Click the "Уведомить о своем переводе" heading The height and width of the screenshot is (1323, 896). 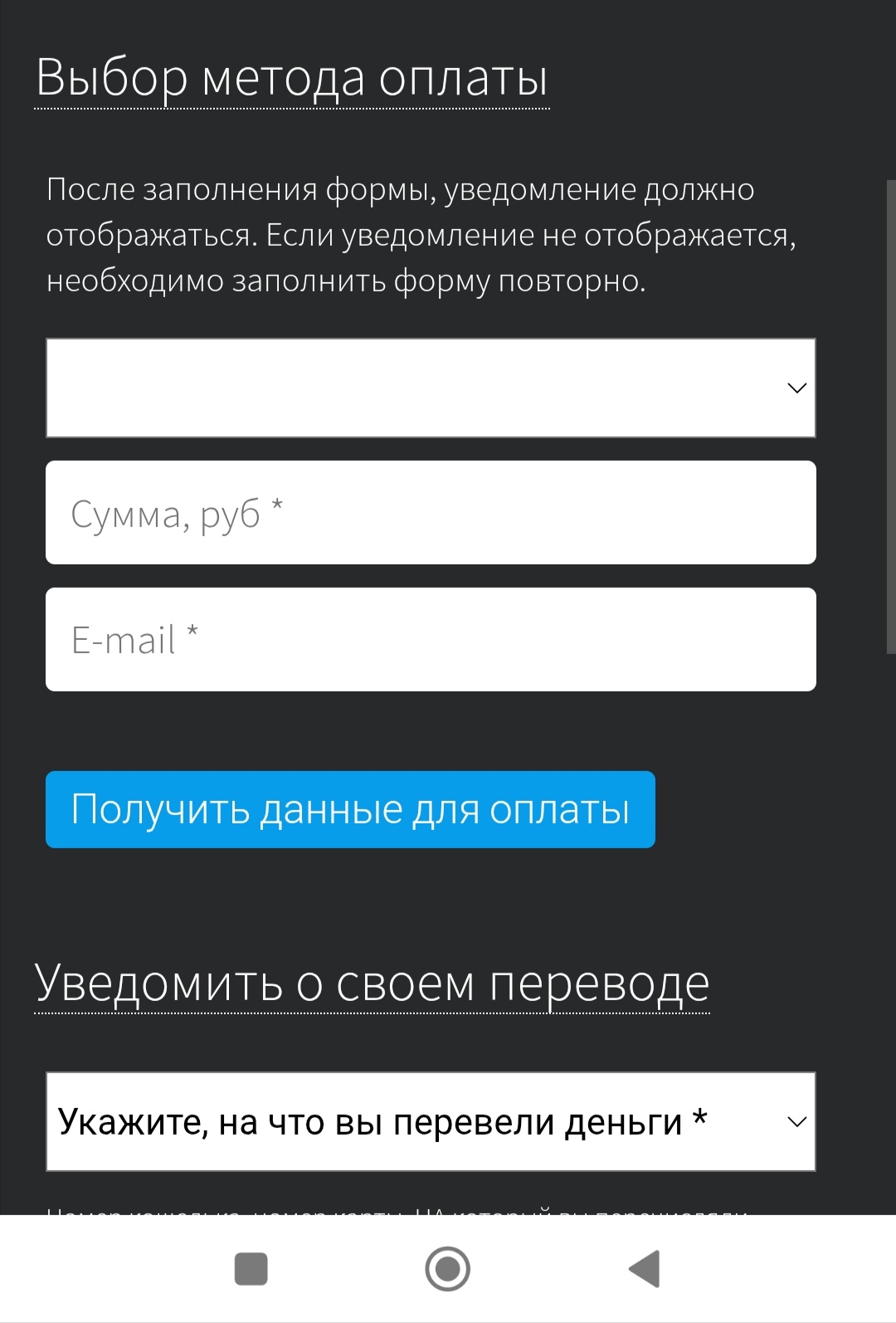pos(372,984)
